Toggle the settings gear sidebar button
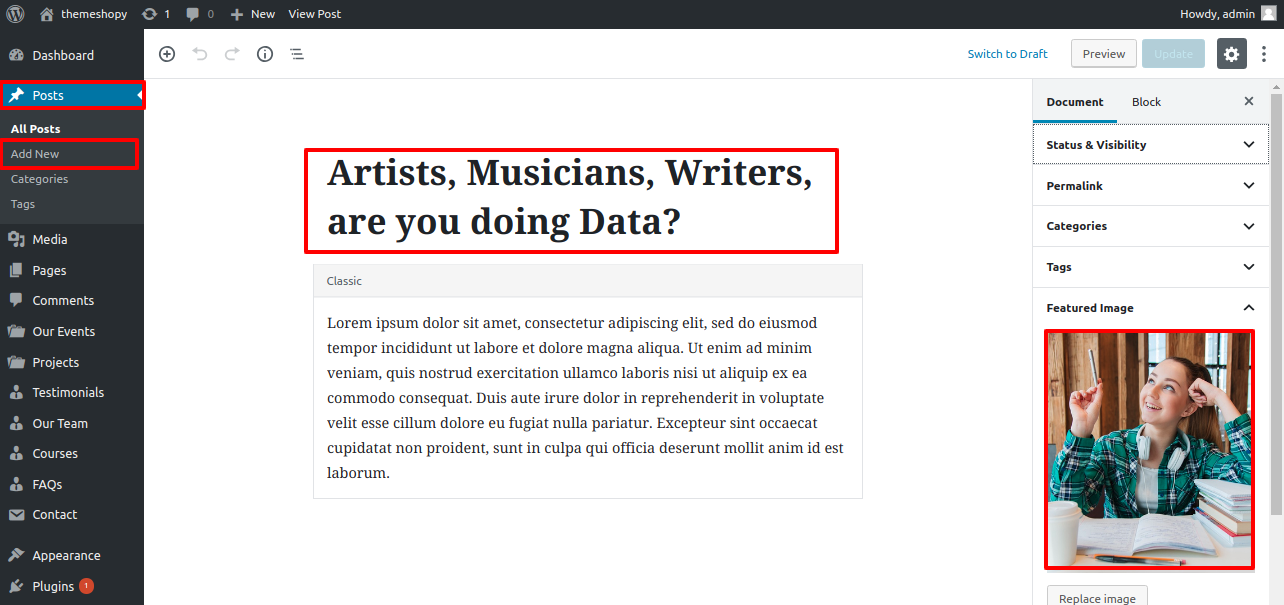Image resolution: width=1284 pixels, height=605 pixels. (x=1231, y=54)
